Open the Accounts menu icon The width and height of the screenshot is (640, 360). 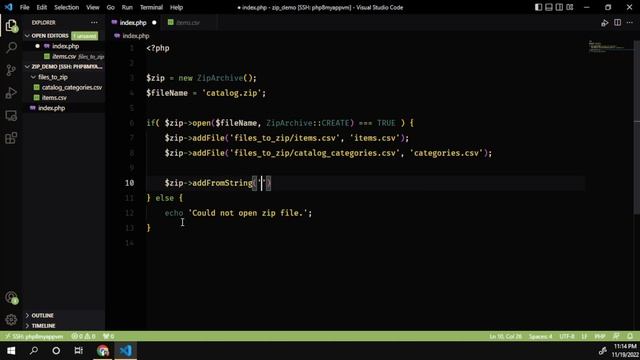[x=11, y=298]
